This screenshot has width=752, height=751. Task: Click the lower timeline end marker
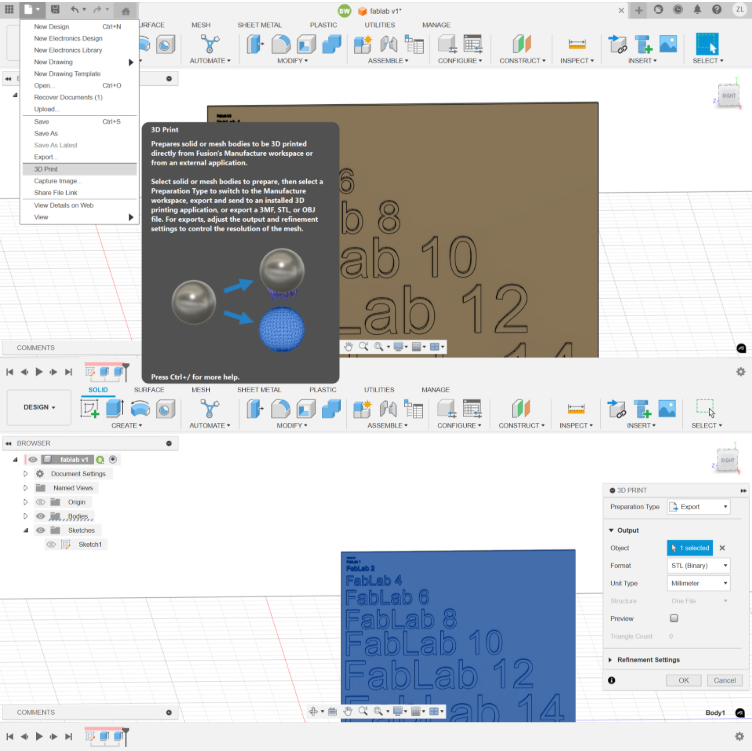click(126, 737)
